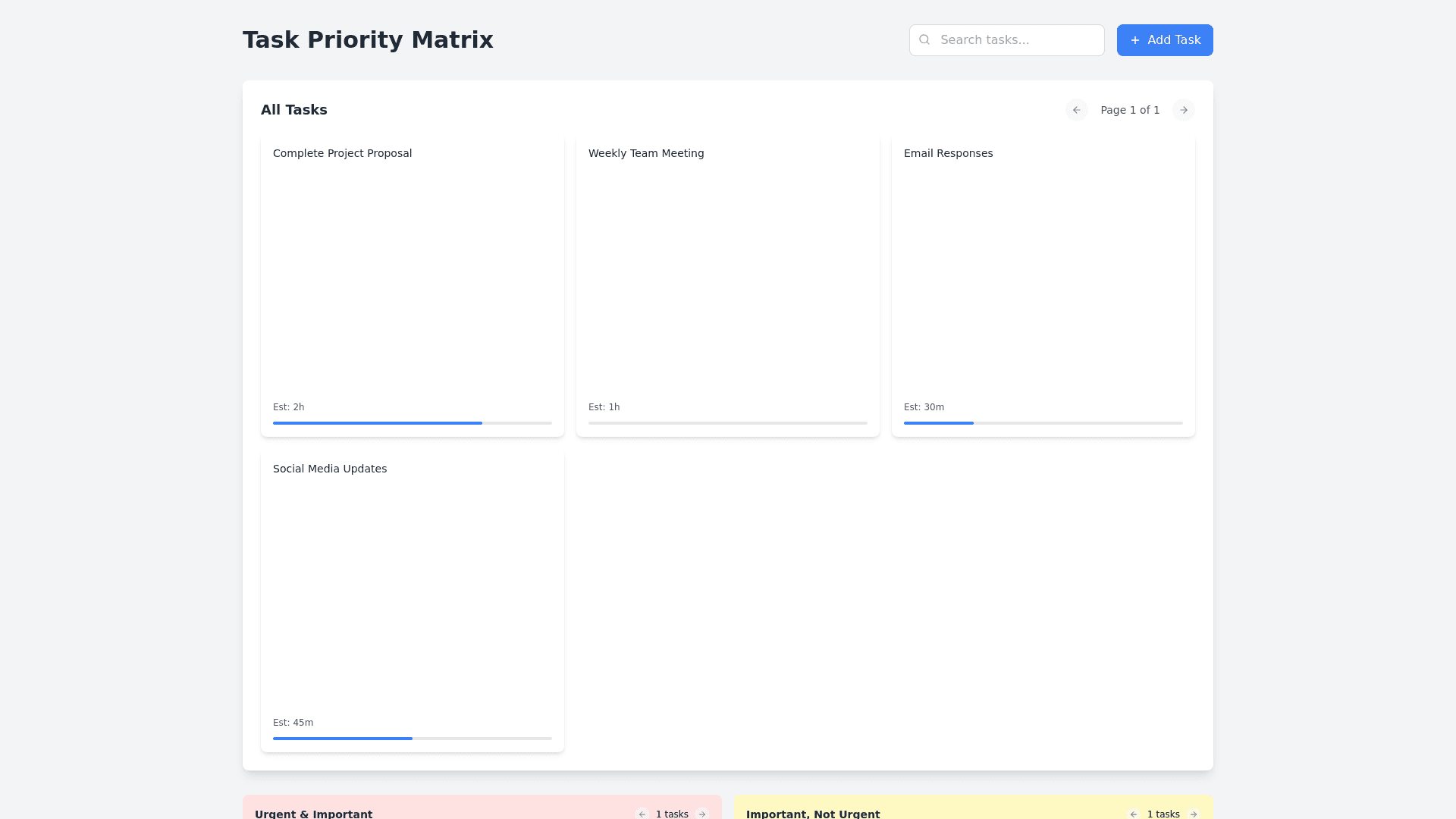Image resolution: width=1456 pixels, height=819 pixels.
Task: Open the Complete Project Proposal card
Action: point(412,281)
